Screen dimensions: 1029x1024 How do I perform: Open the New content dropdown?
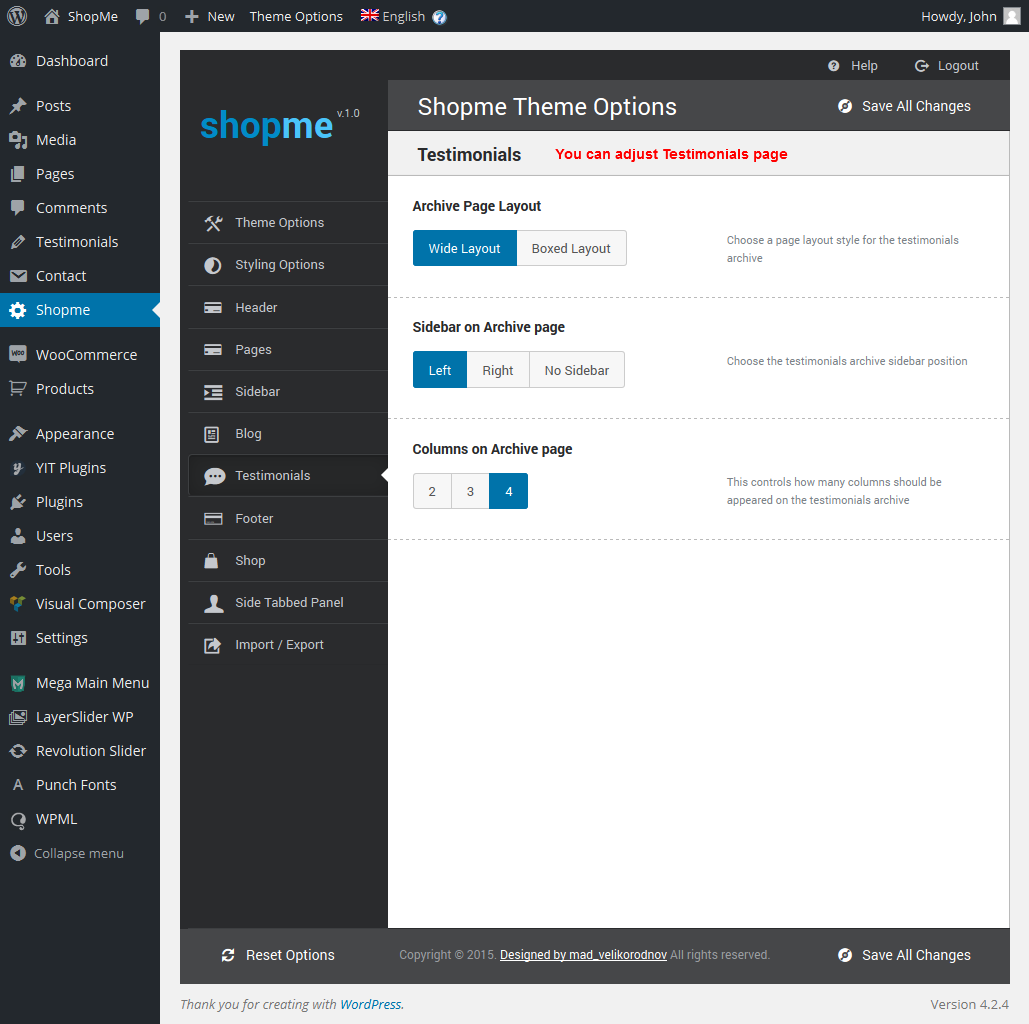point(210,17)
